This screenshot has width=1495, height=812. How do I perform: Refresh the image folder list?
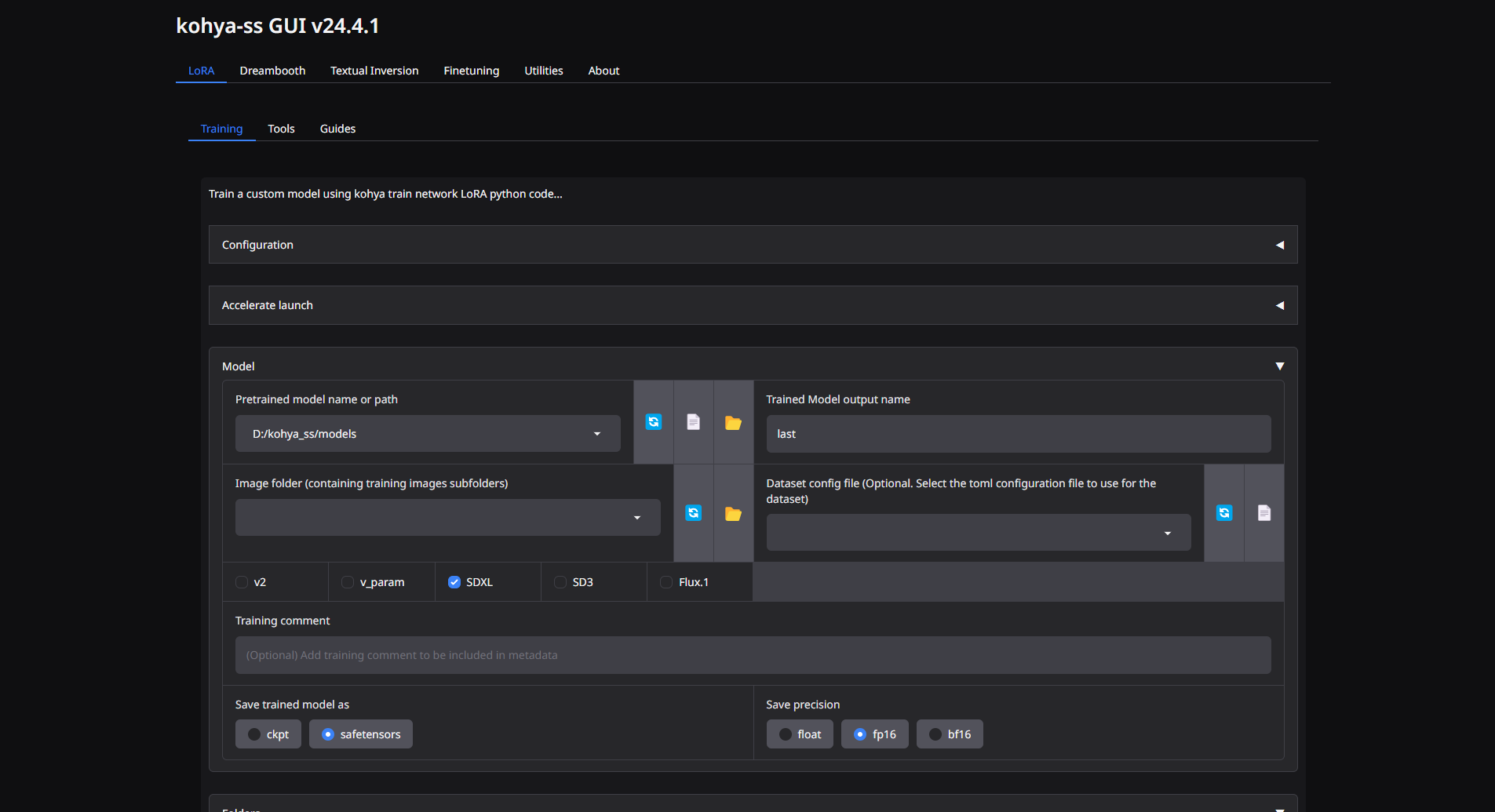(693, 513)
